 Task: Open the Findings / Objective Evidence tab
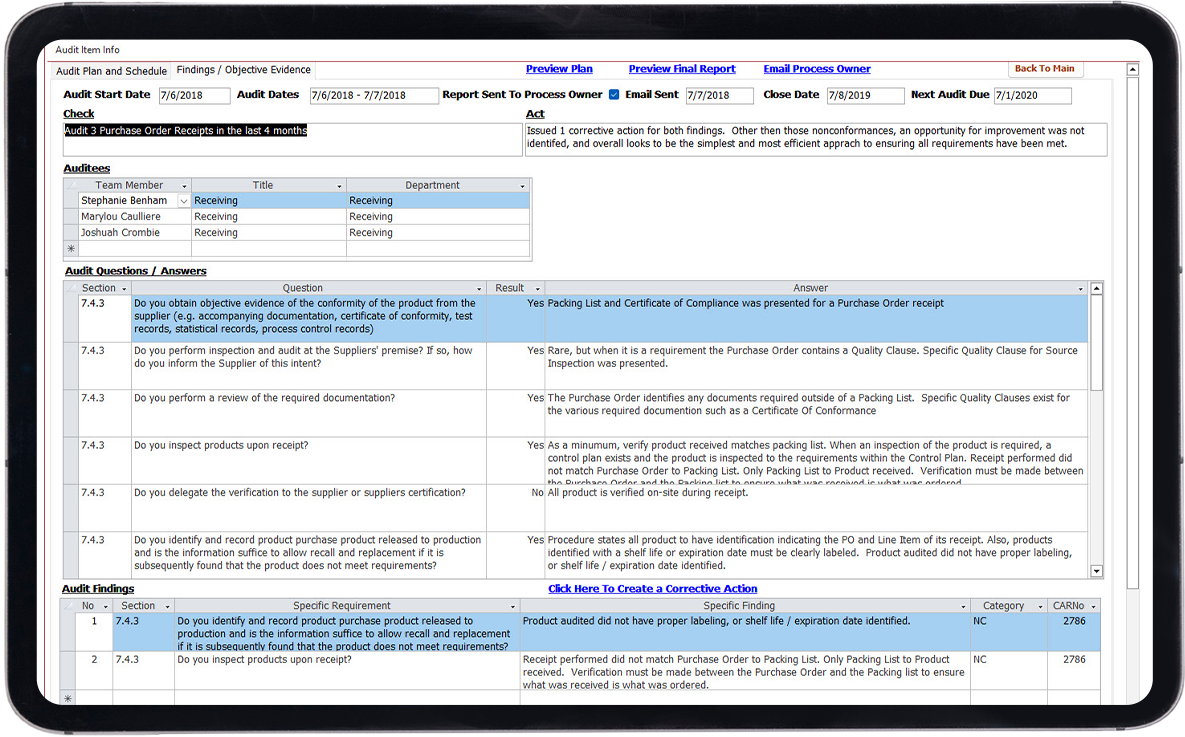point(243,70)
